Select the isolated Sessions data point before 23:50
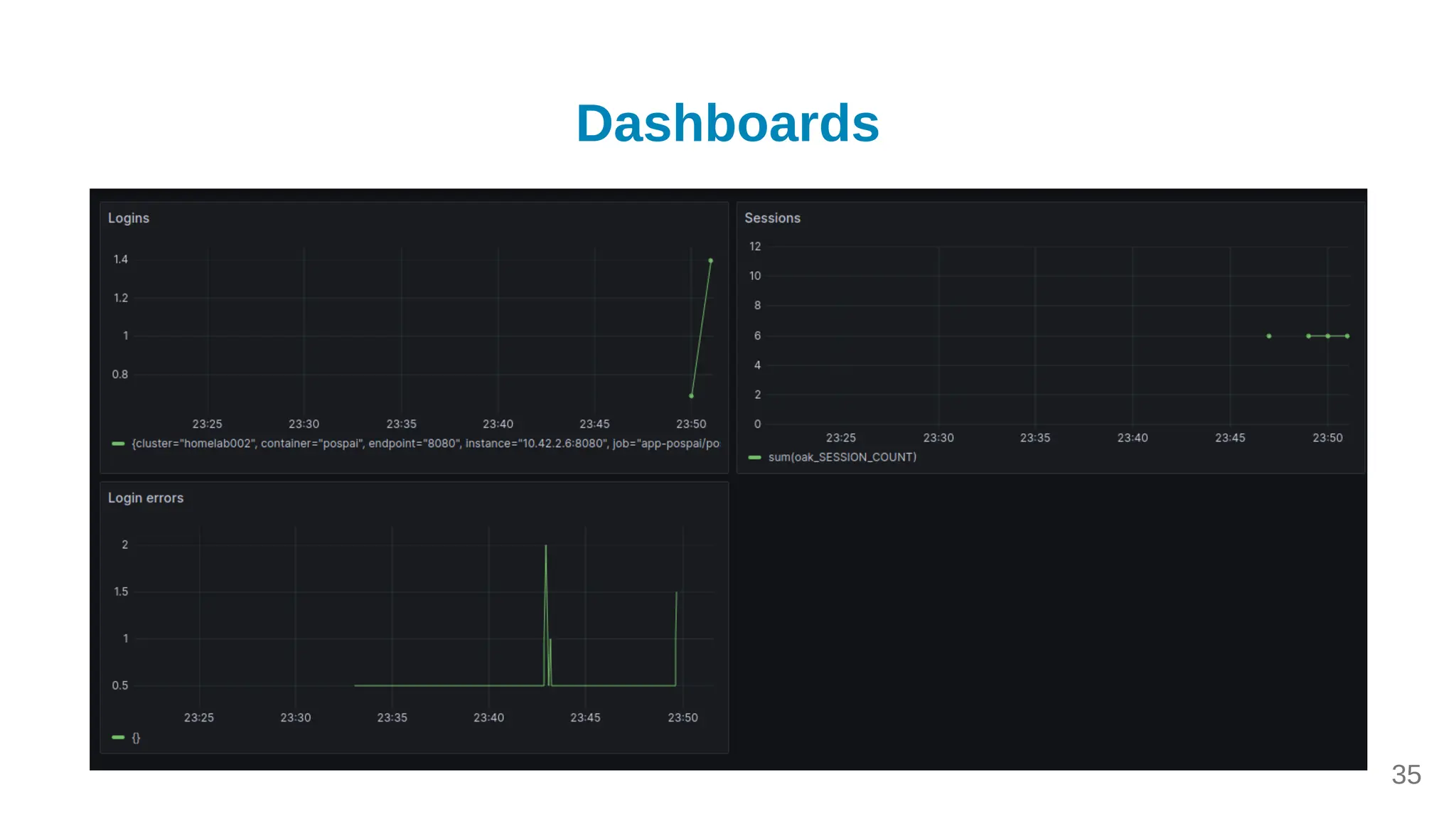This screenshot has height=819, width=1456. (1269, 336)
